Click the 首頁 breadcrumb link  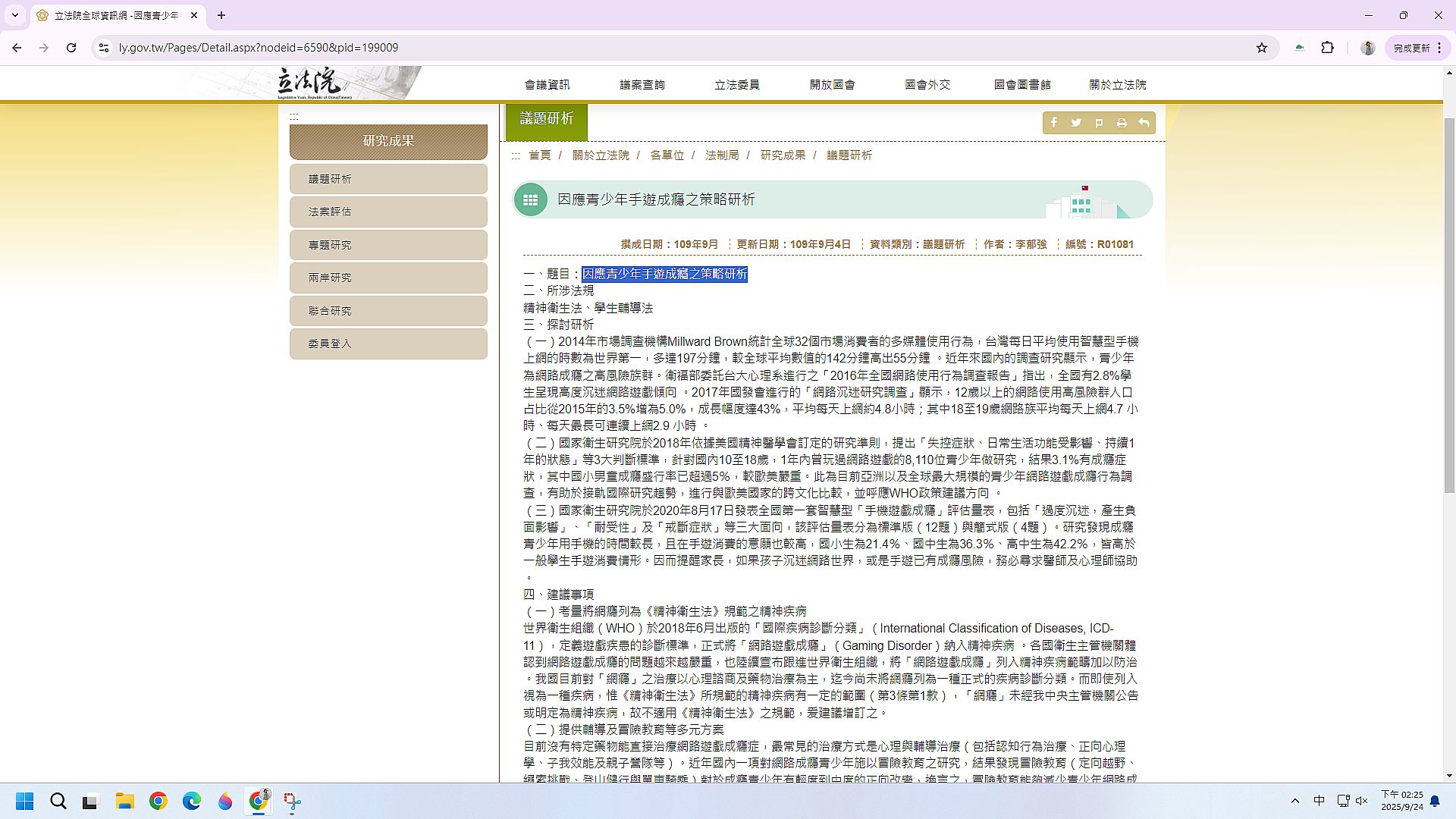[x=539, y=155]
